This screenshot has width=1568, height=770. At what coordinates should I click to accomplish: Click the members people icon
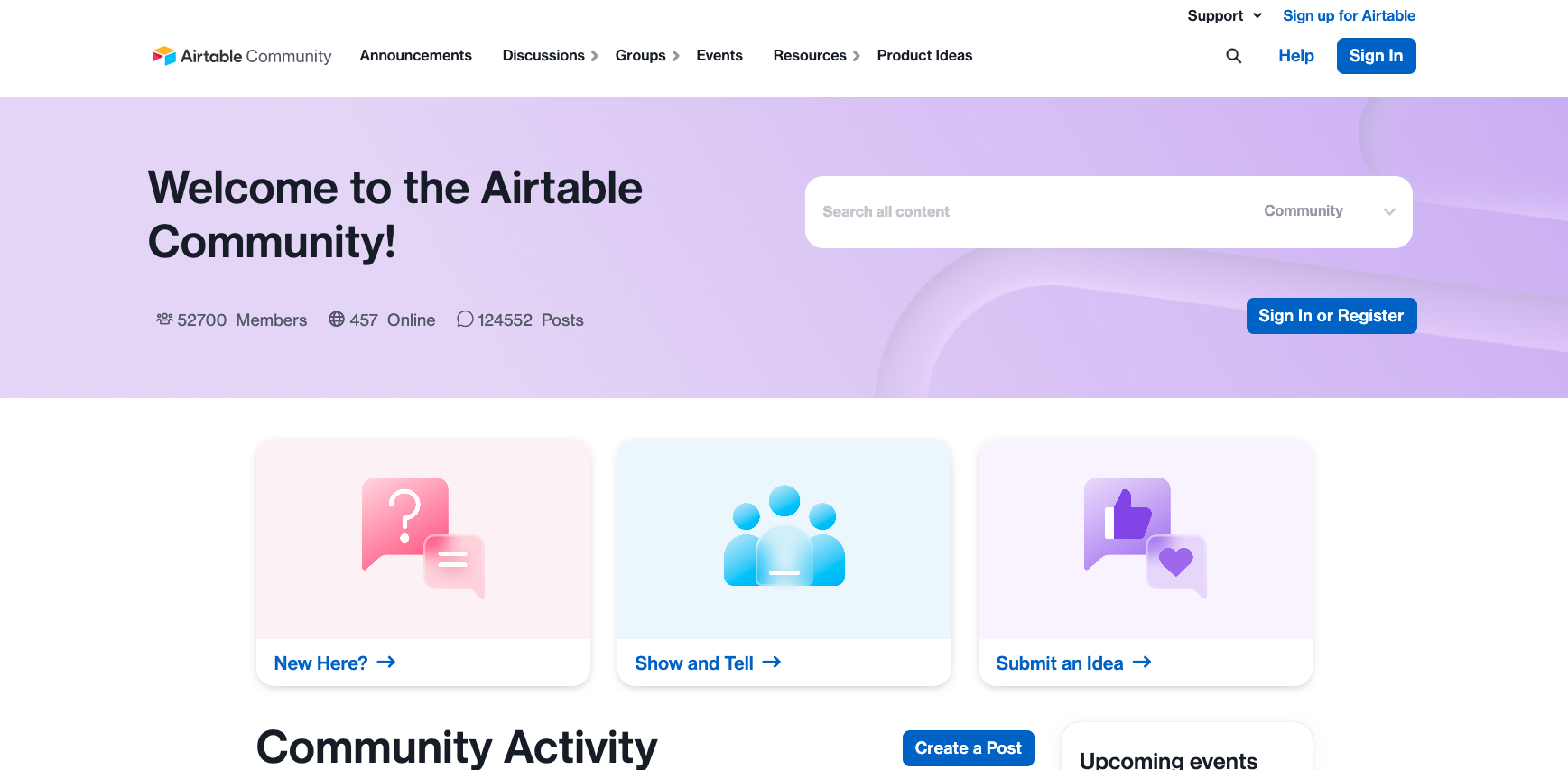[x=164, y=319]
